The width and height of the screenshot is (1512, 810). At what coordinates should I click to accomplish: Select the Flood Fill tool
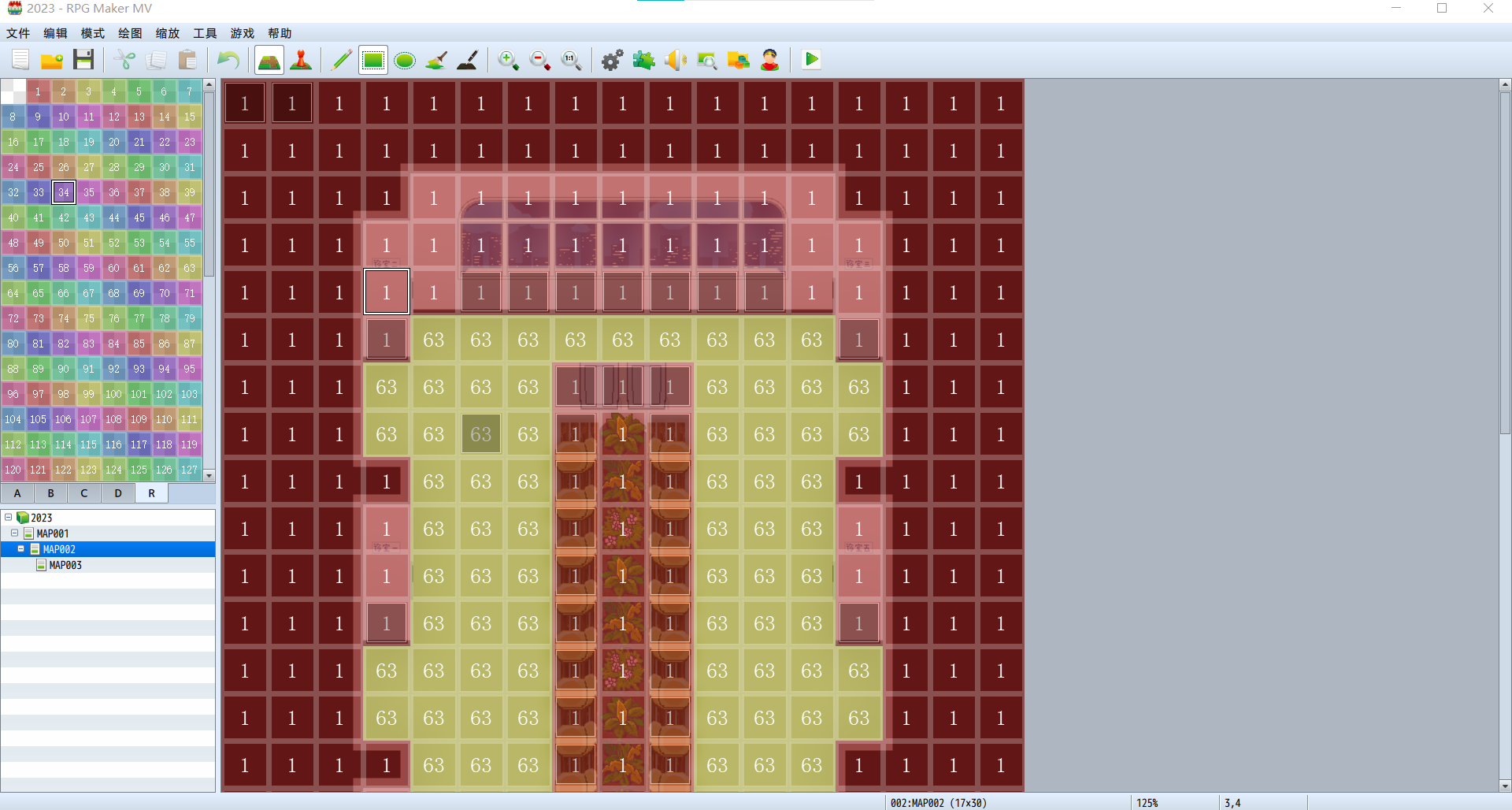(436, 60)
